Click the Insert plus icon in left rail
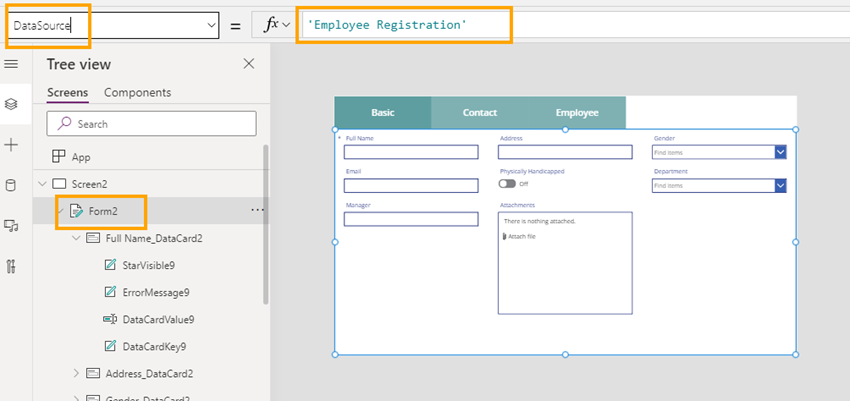The width and height of the screenshot is (850, 401). (11, 145)
